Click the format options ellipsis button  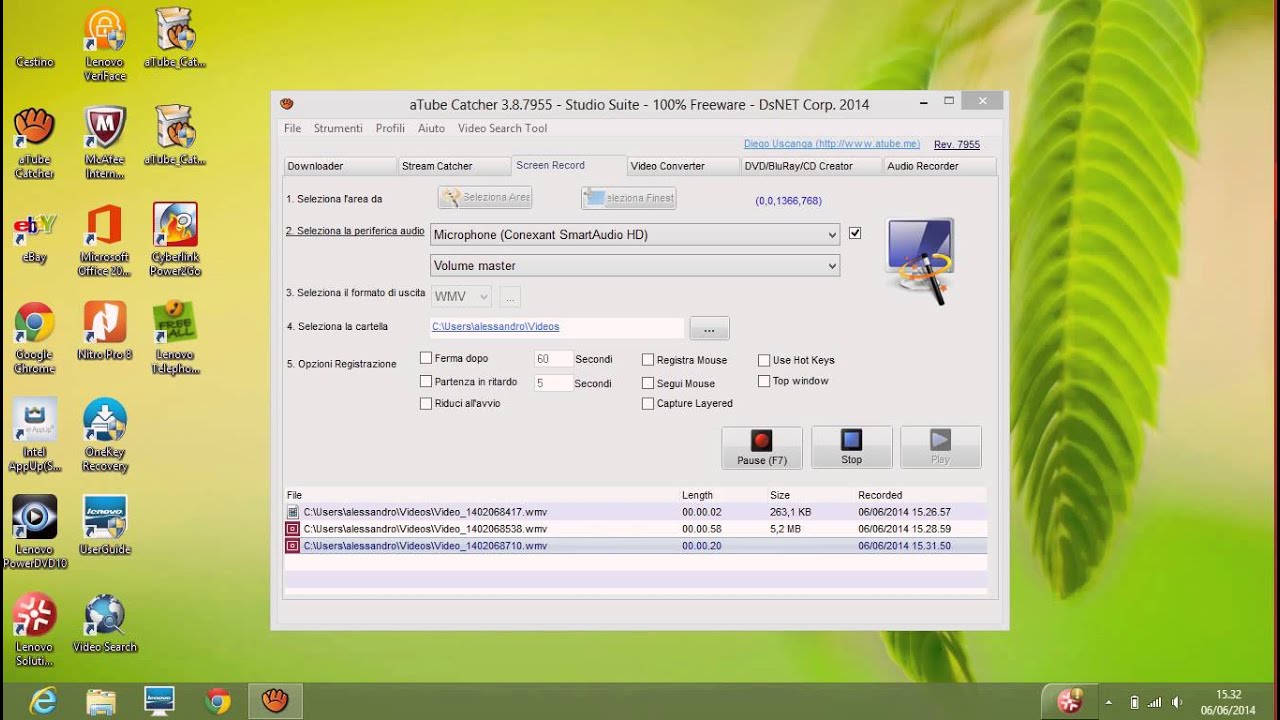(510, 297)
